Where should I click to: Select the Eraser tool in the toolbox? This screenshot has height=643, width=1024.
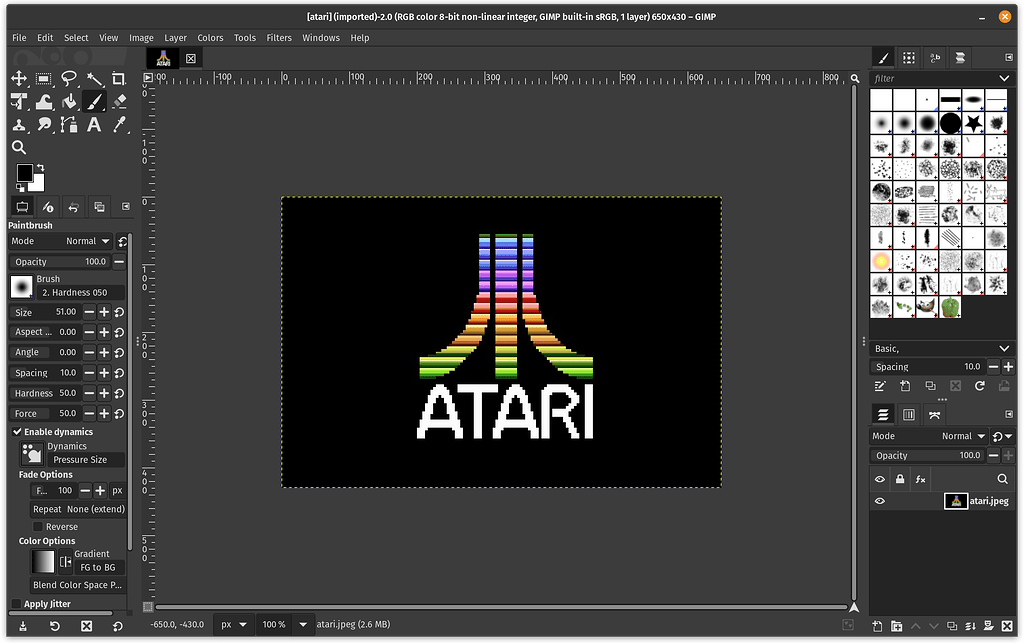pos(119,102)
